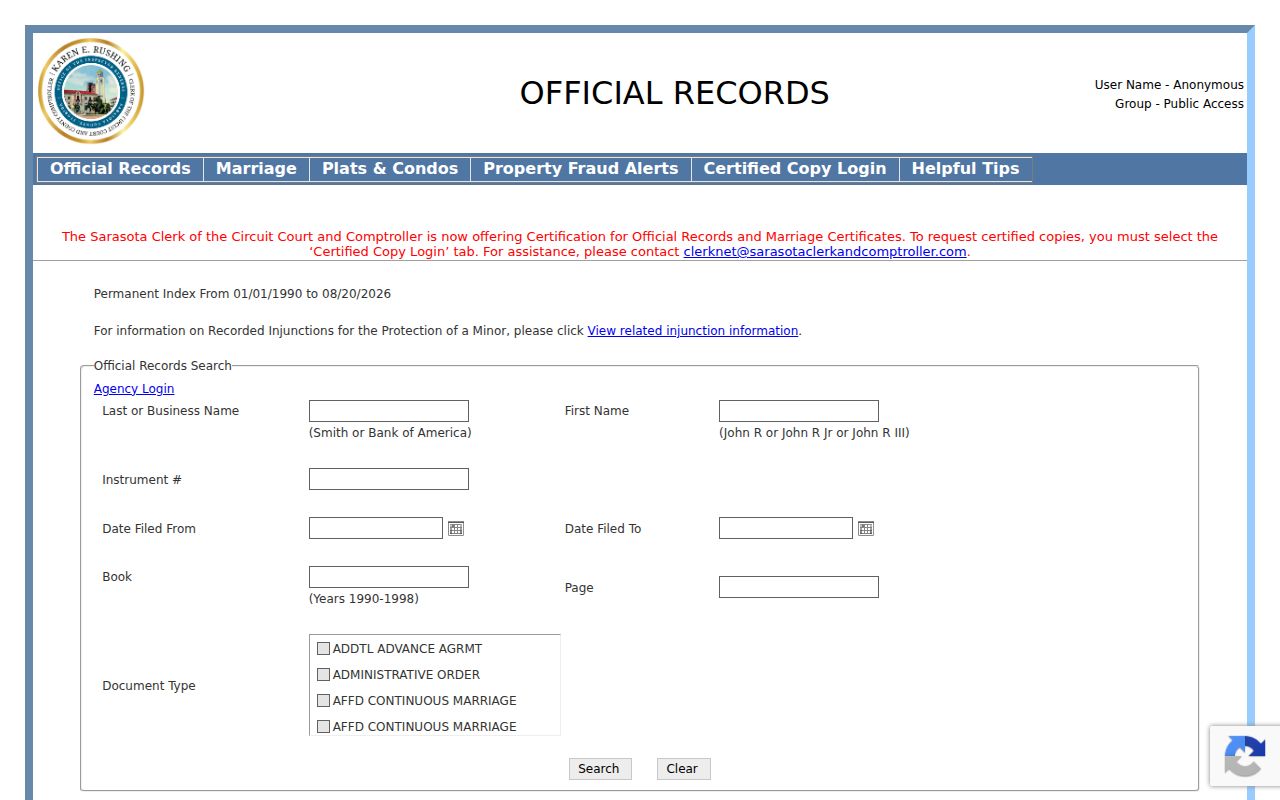Focus the First Name input field
This screenshot has width=1280, height=800.
[x=799, y=411]
